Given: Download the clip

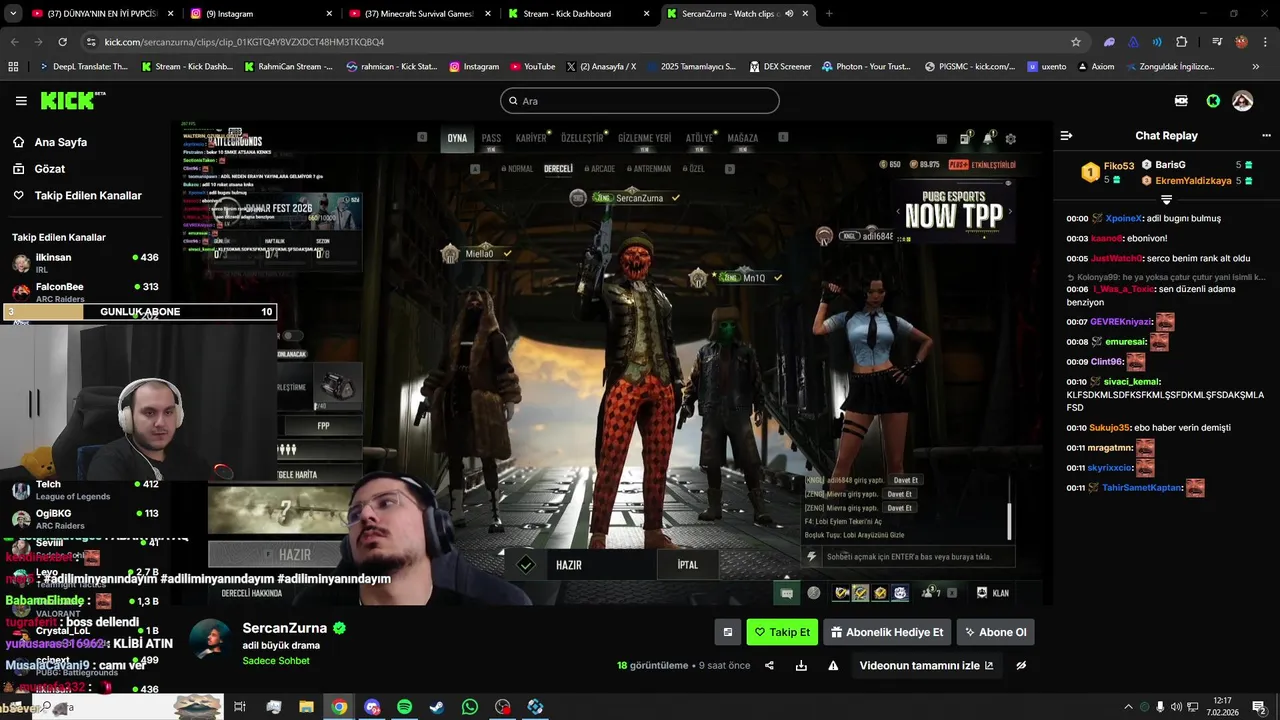Looking at the screenshot, I should [801, 666].
